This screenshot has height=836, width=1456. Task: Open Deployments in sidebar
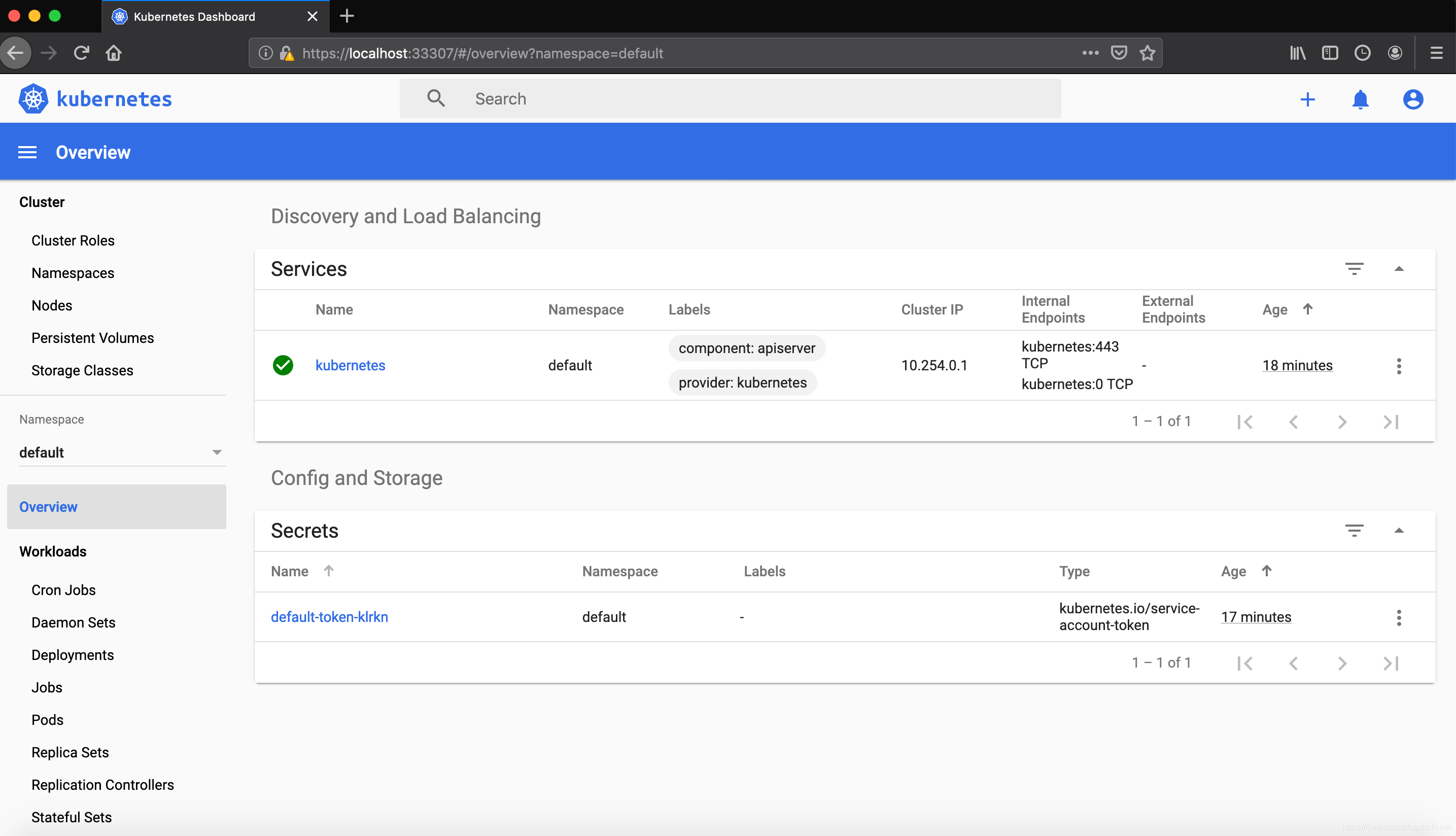73,654
